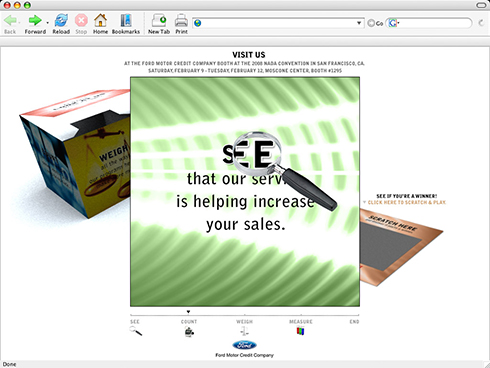
Task: Click the Stop loading icon
Action: coord(81,20)
